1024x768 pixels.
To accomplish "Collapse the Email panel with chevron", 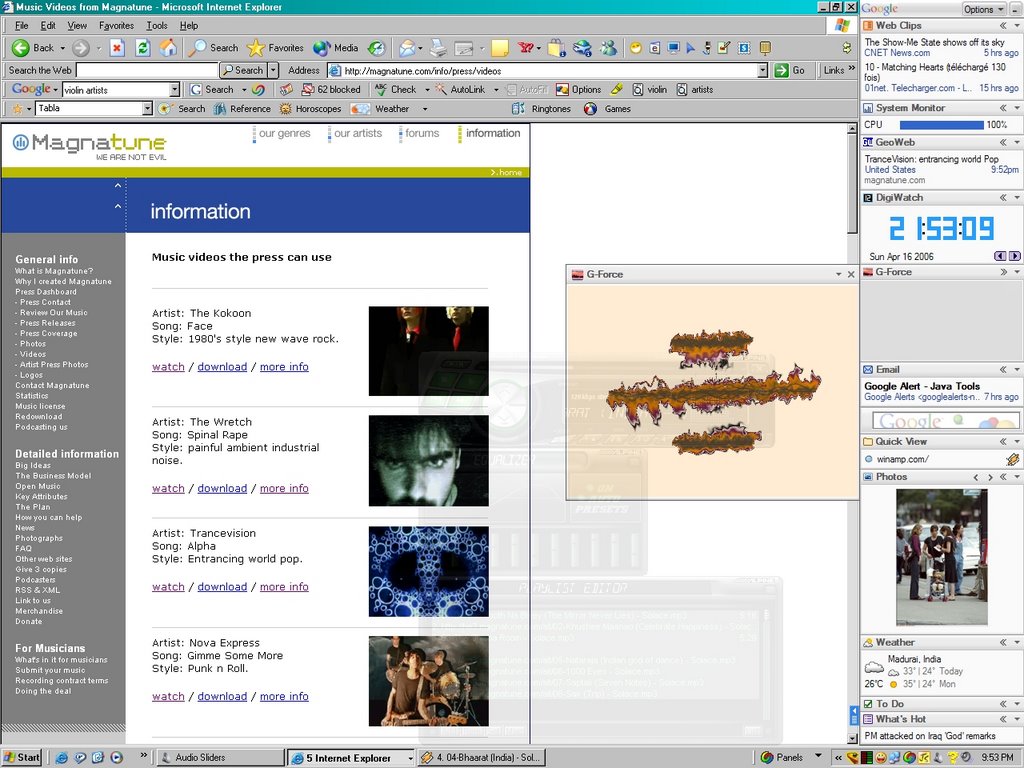I will pyautogui.click(x=1003, y=370).
